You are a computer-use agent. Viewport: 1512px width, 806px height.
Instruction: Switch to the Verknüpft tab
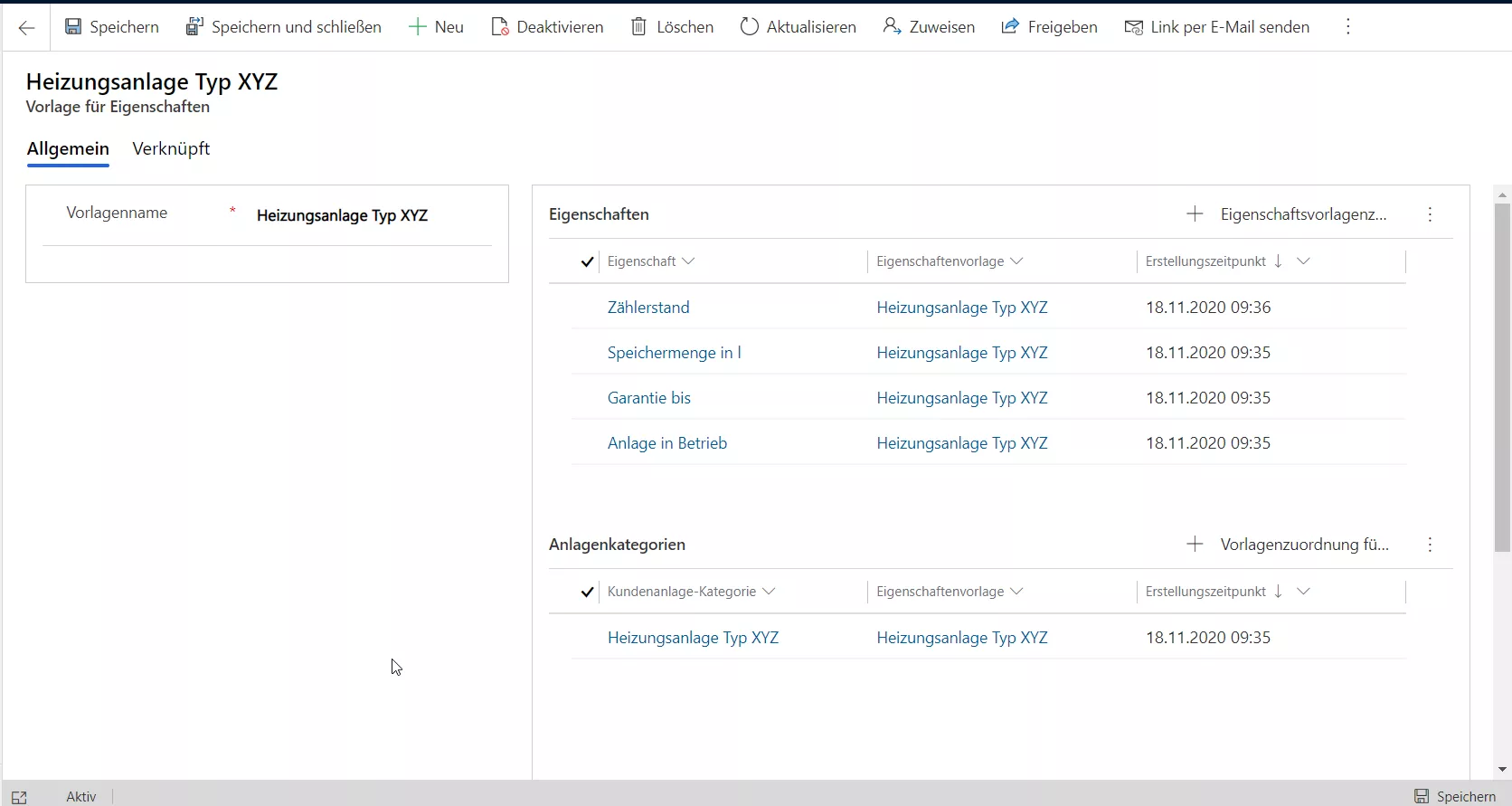point(171,148)
